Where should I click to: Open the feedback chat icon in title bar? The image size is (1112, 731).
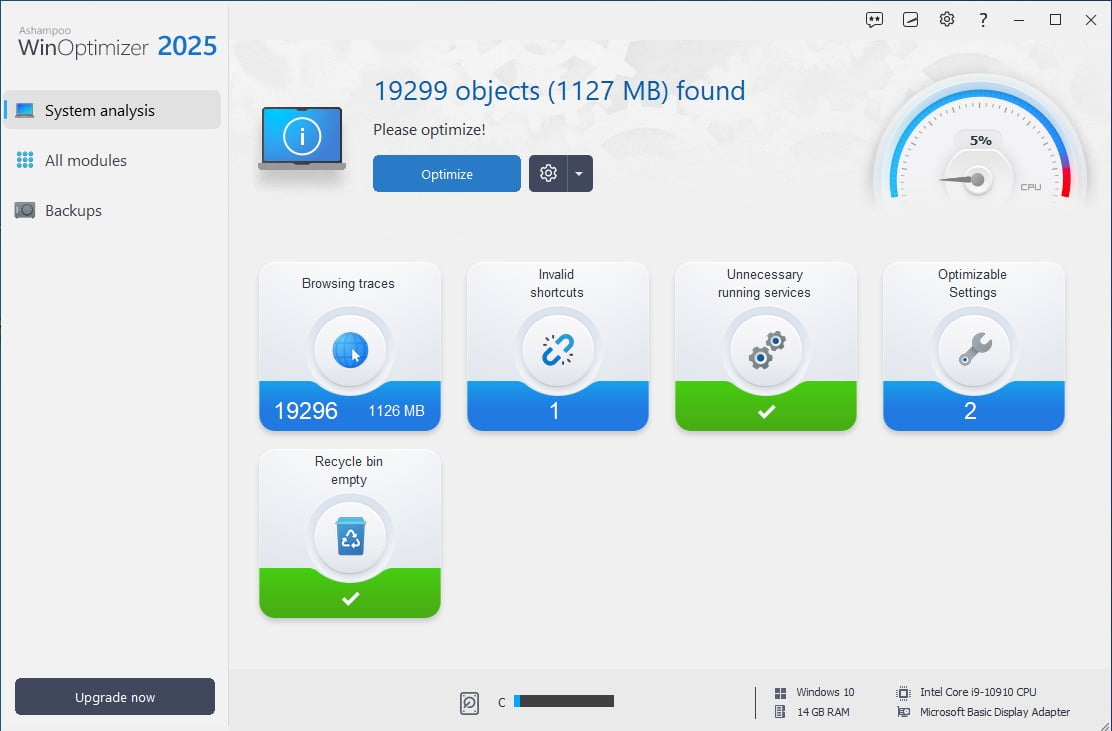(x=874, y=20)
